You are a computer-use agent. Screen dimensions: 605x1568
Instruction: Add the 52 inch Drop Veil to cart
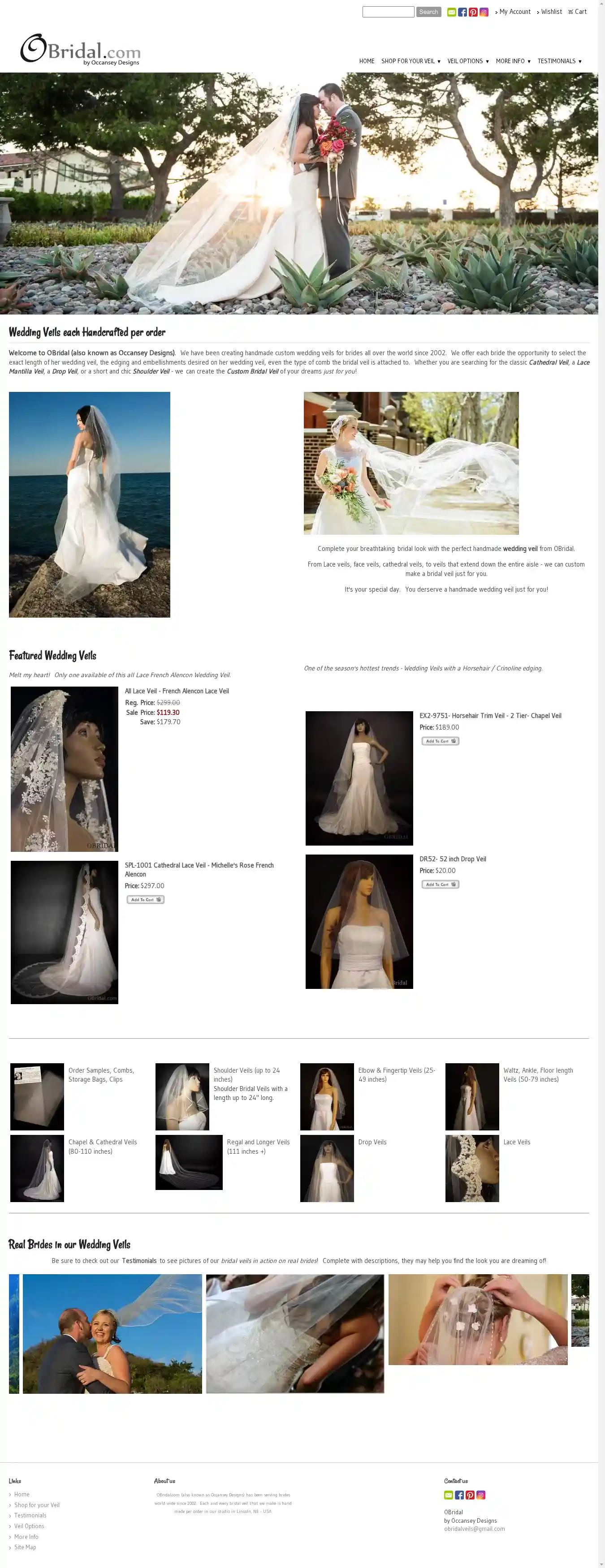tap(440, 884)
